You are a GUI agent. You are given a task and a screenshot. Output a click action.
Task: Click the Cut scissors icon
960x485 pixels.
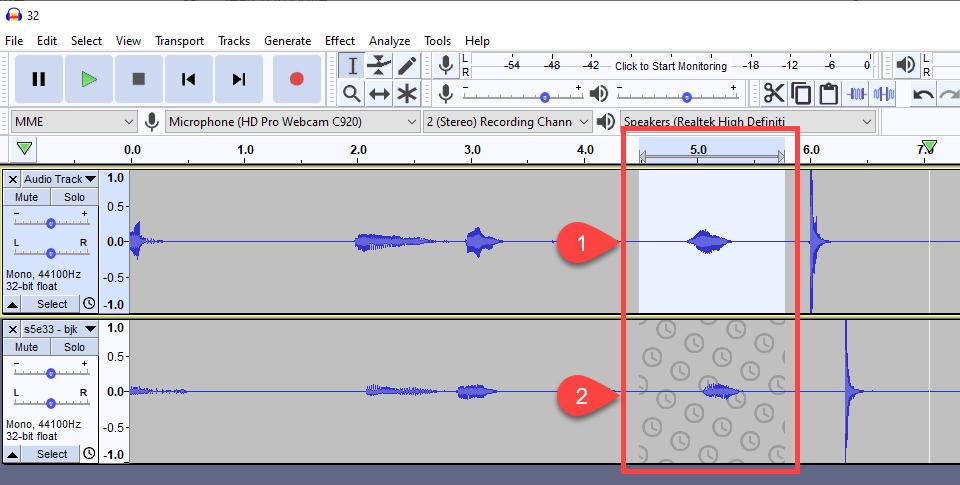(x=774, y=94)
